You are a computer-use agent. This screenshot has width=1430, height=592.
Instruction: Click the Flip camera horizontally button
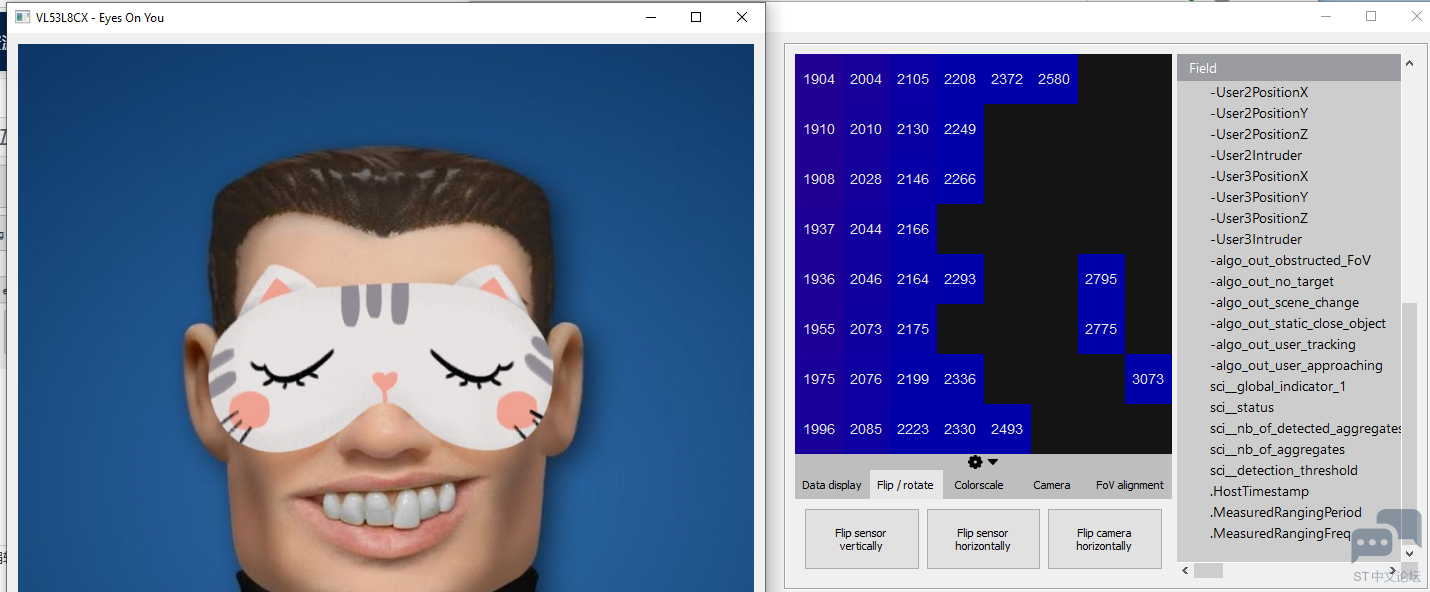tap(1104, 540)
